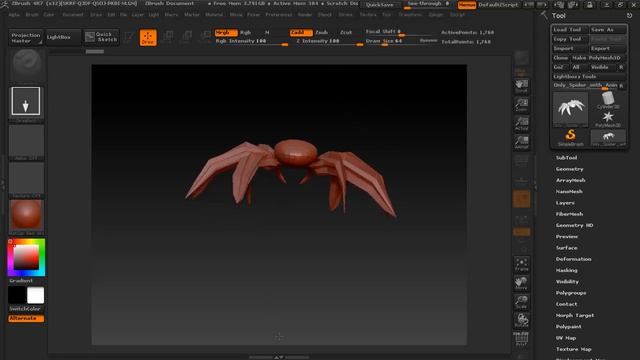Click the Tool palette reset icon
This screenshot has width=640, height=360.
tap(629, 16)
